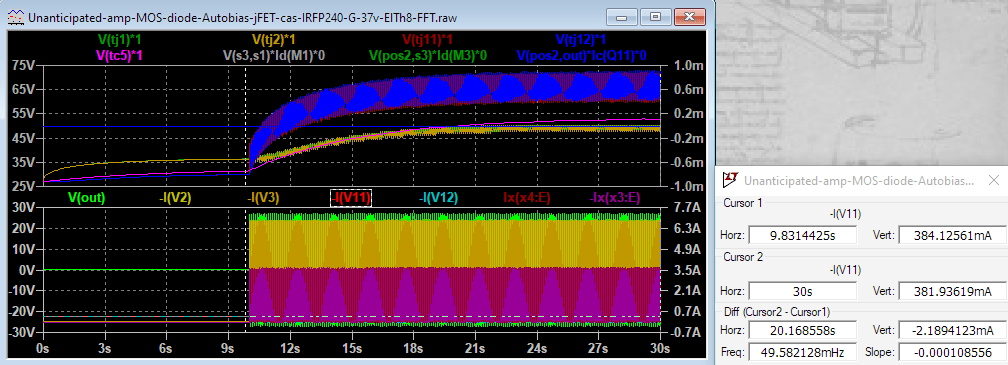Click the 30V lower pane axis label
Image resolution: width=1008 pixels, height=365 pixels.
[24, 207]
